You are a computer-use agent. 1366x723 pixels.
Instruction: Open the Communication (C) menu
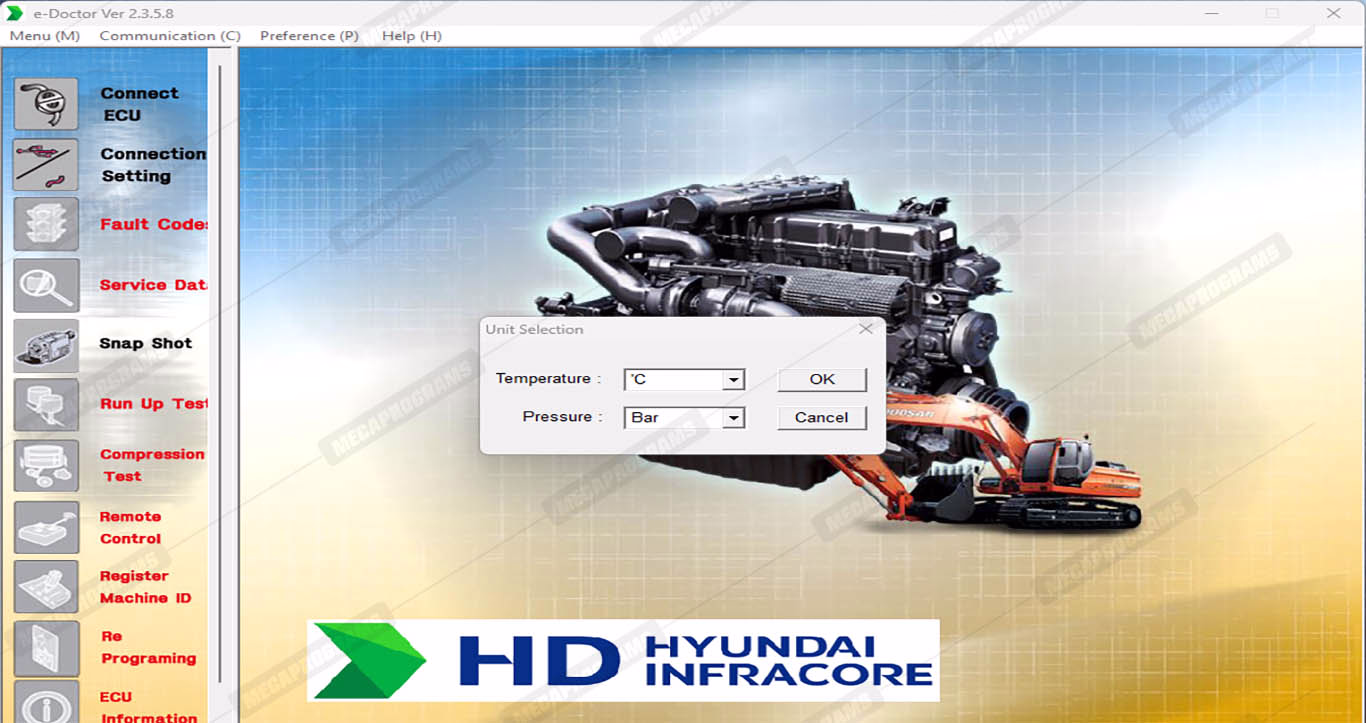(x=170, y=36)
